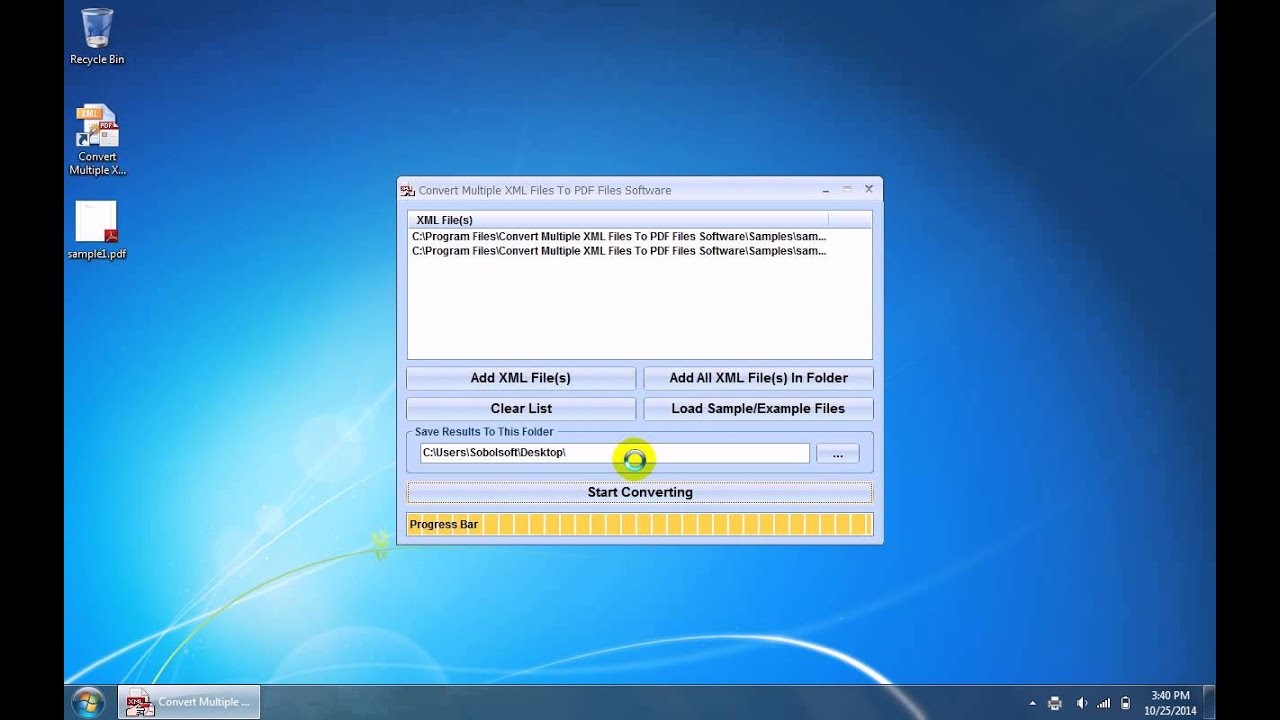Select the Convert Multiple XML desktop shortcut
Viewport: 1280px width, 720px height.
tap(97, 140)
